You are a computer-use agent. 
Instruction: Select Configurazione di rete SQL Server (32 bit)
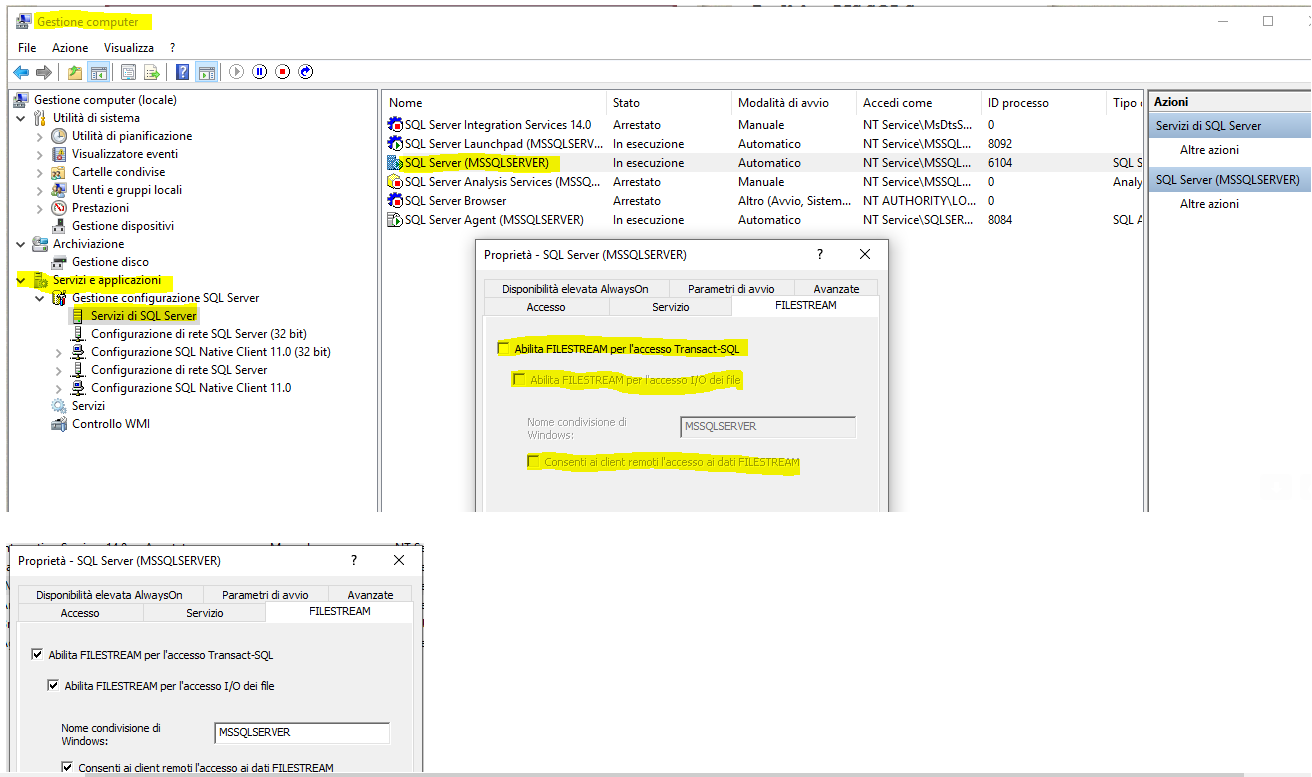click(199, 334)
